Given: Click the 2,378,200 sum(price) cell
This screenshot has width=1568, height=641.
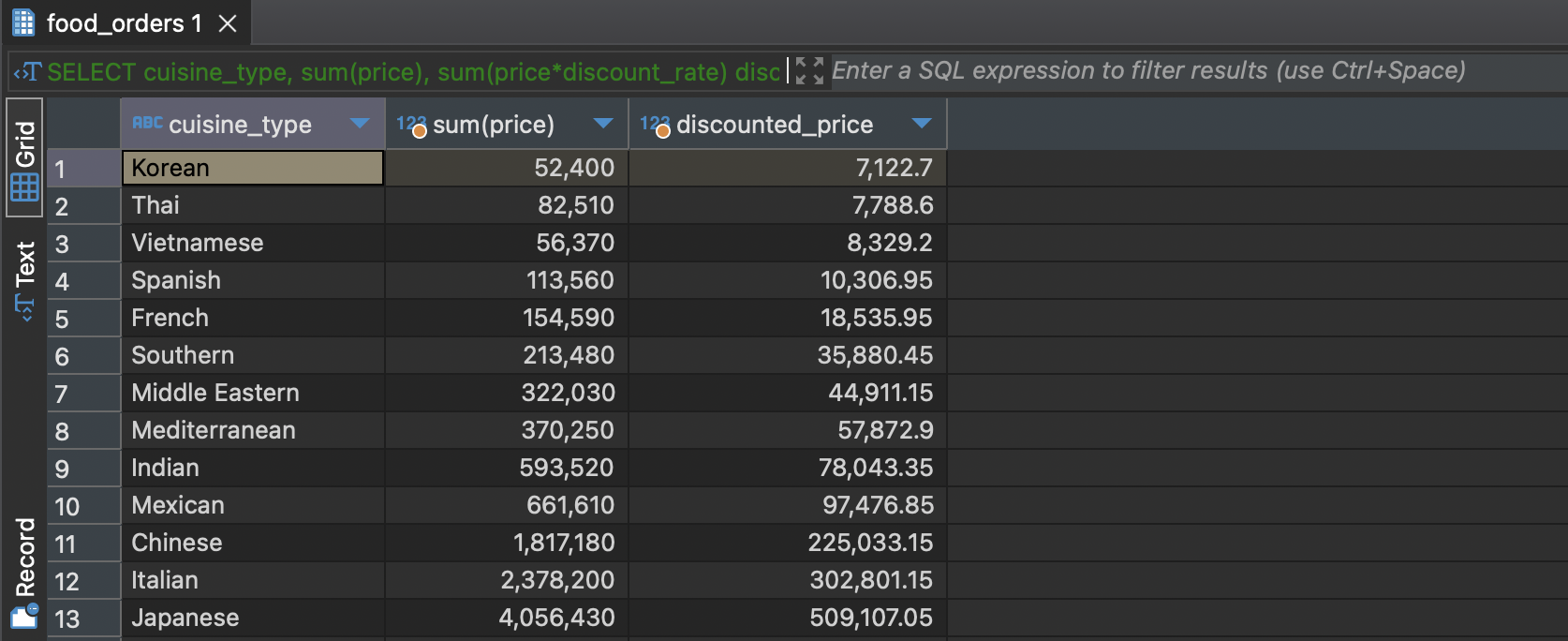Looking at the screenshot, I should tap(507, 580).
